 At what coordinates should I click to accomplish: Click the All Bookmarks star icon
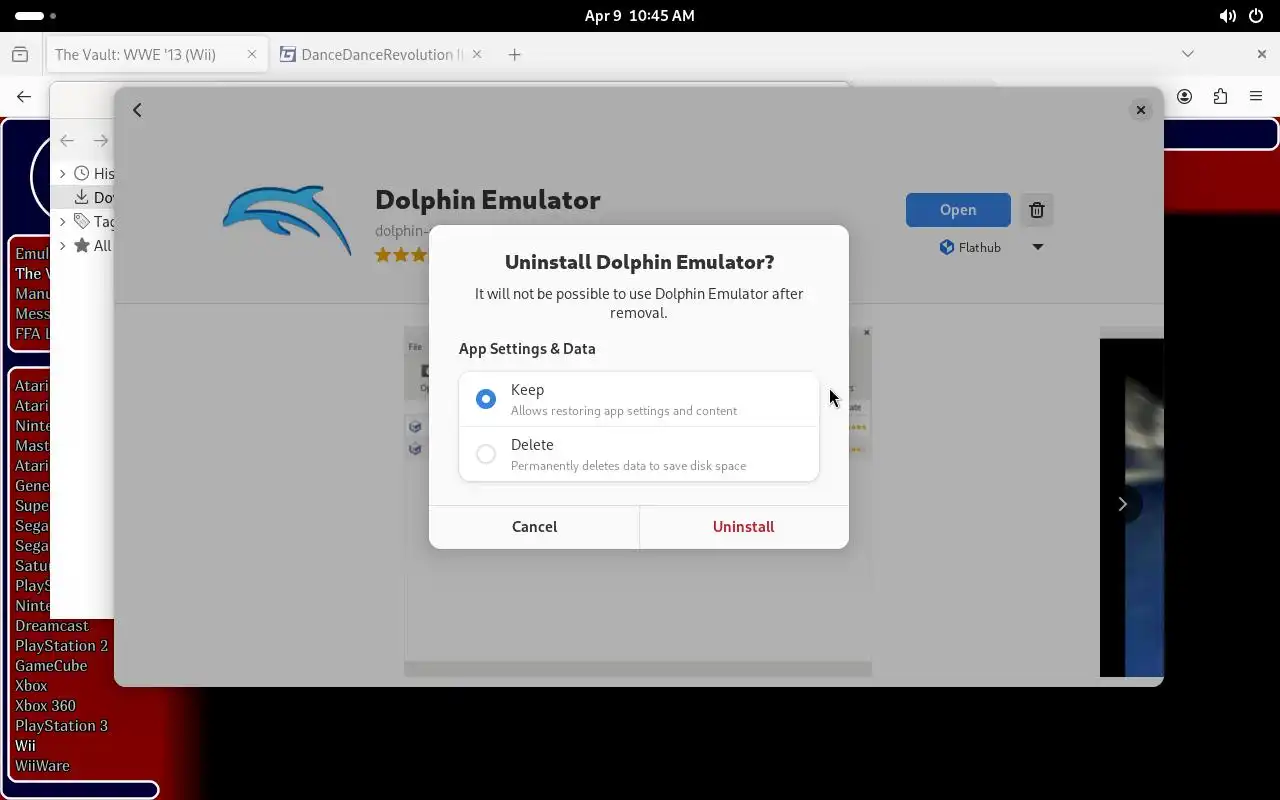click(82, 246)
